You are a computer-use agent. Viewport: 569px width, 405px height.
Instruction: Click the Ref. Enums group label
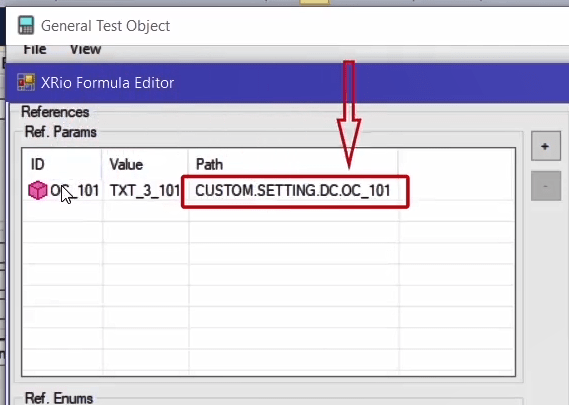pos(59,398)
